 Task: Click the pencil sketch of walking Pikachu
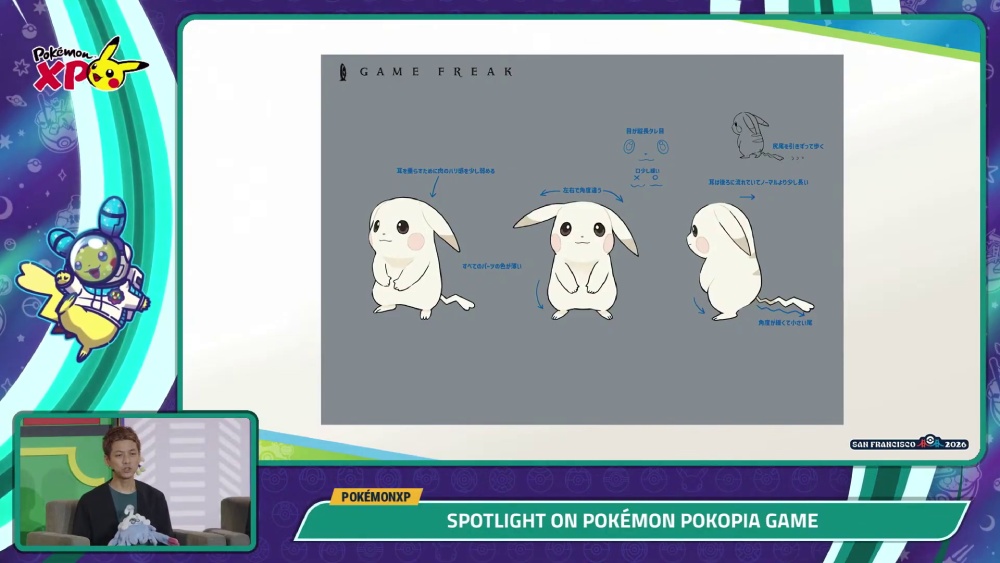click(x=754, y=135)
